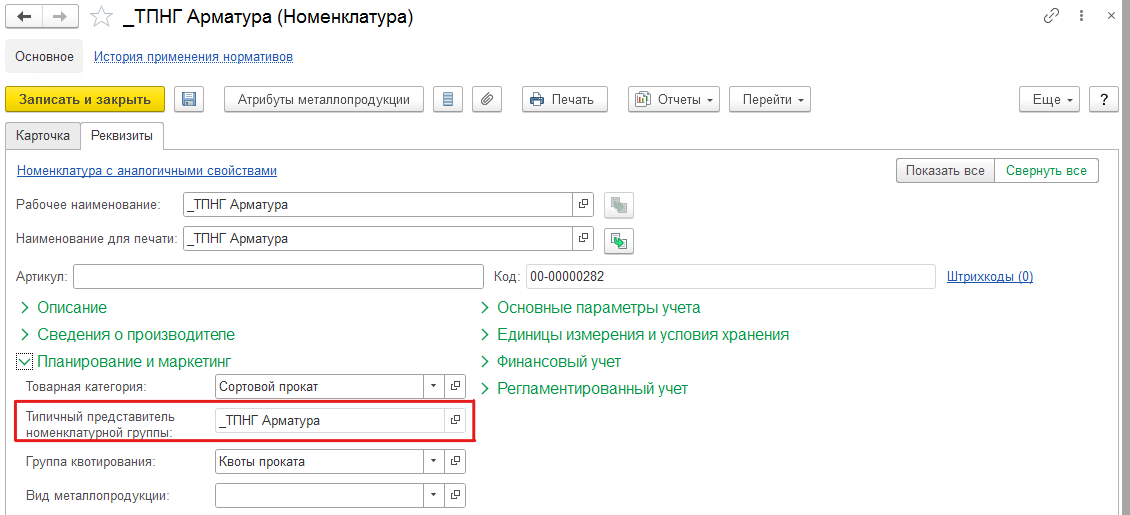Open the Группа квотирования dropdown arrow
Screen dimensions: 1130x515
[433, 461]
